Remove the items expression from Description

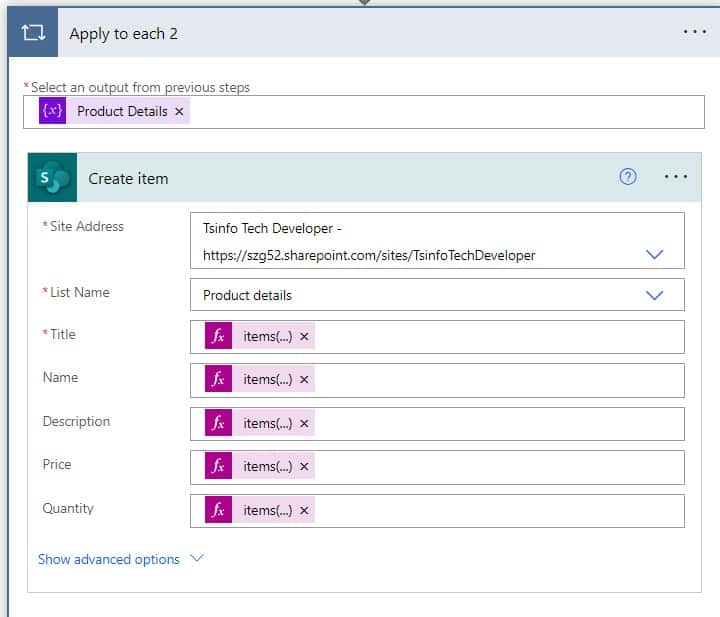coord(304,423)
